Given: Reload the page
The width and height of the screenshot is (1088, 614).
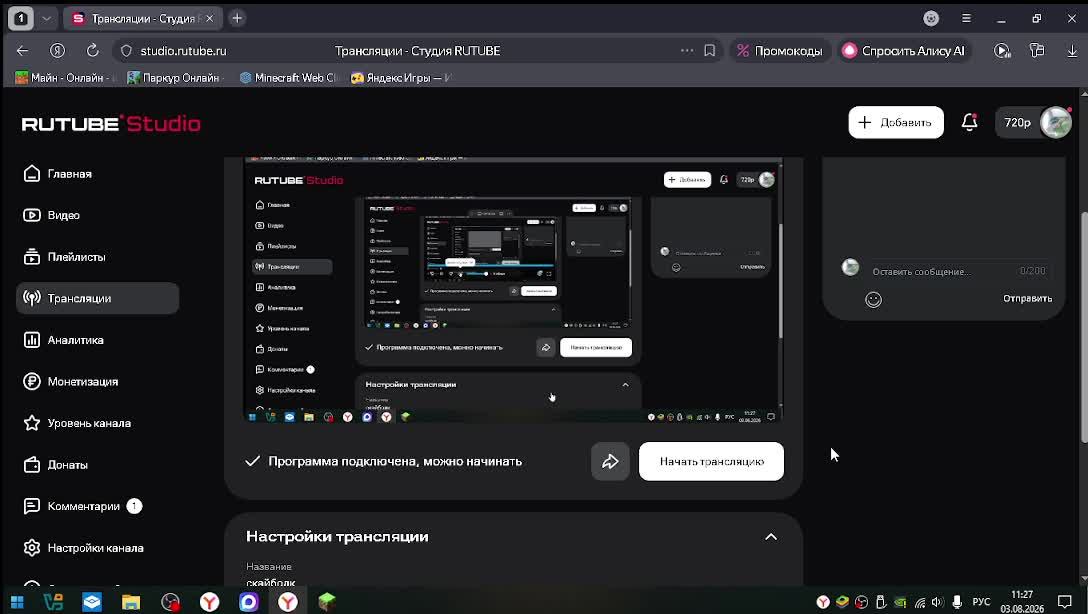Looking at the screenshot, I should tap(92, 51).
